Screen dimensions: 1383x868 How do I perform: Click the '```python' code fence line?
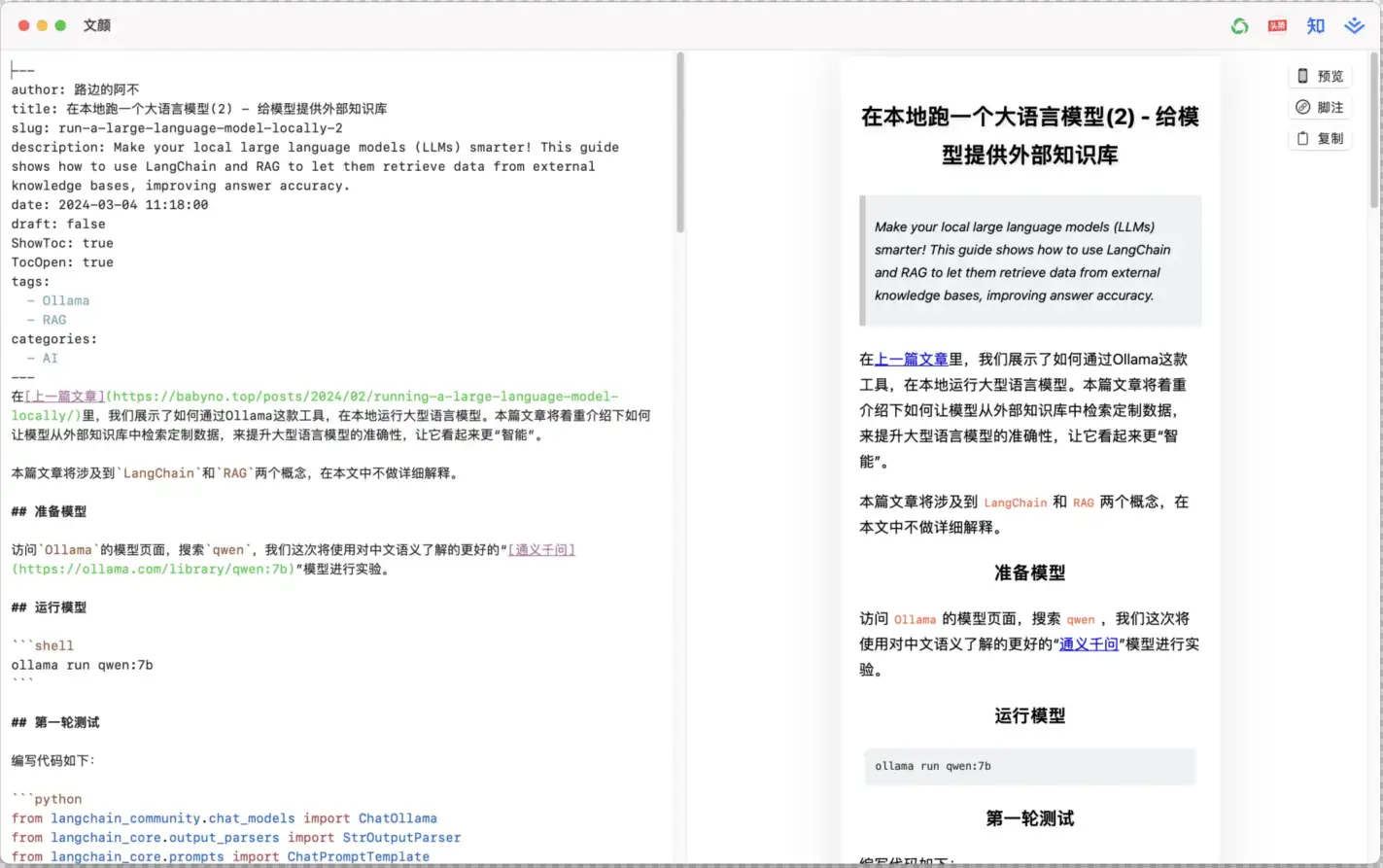47,799
